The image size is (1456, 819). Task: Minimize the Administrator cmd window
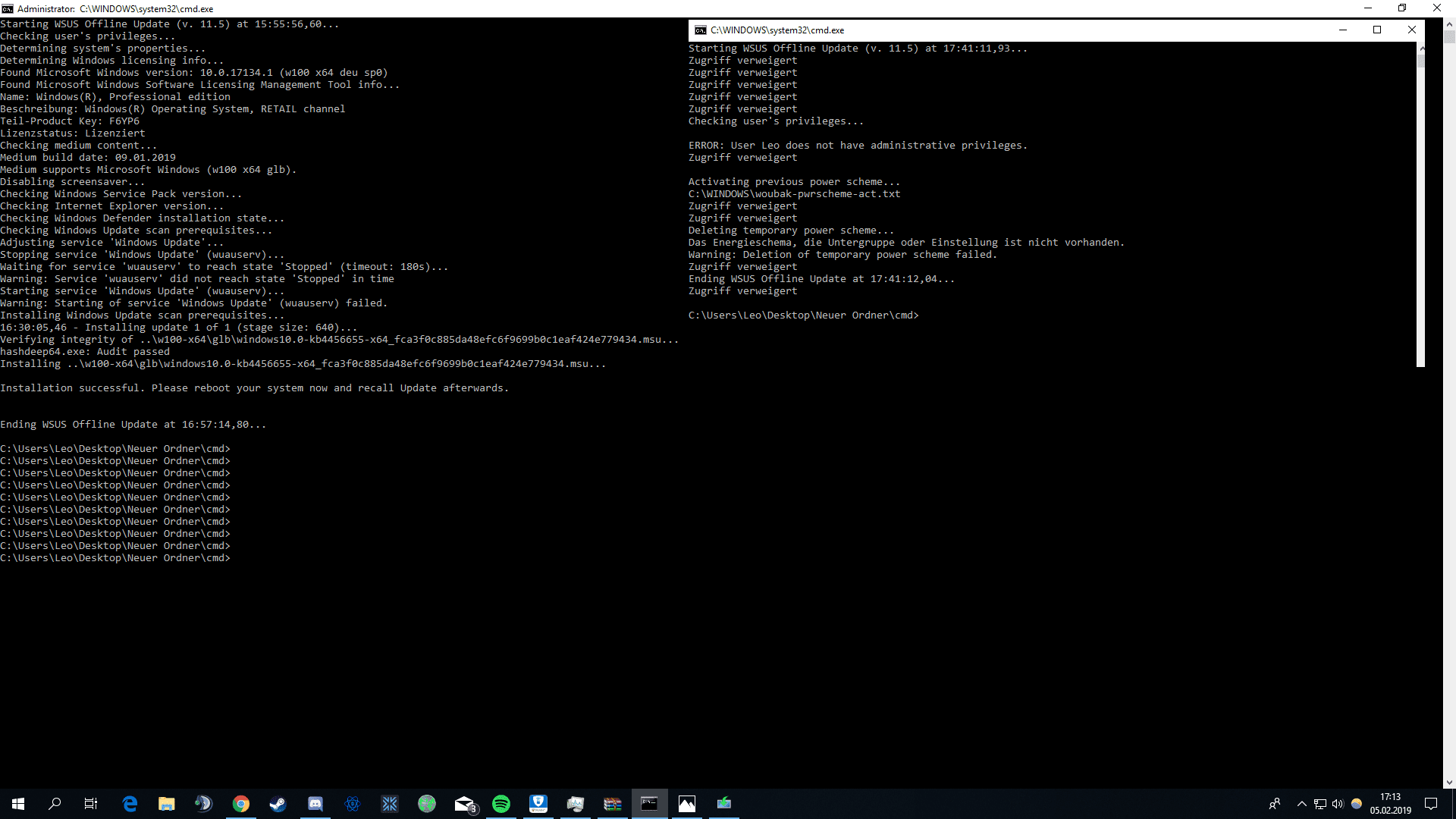pyautogui.click(x=1368, y=8)
